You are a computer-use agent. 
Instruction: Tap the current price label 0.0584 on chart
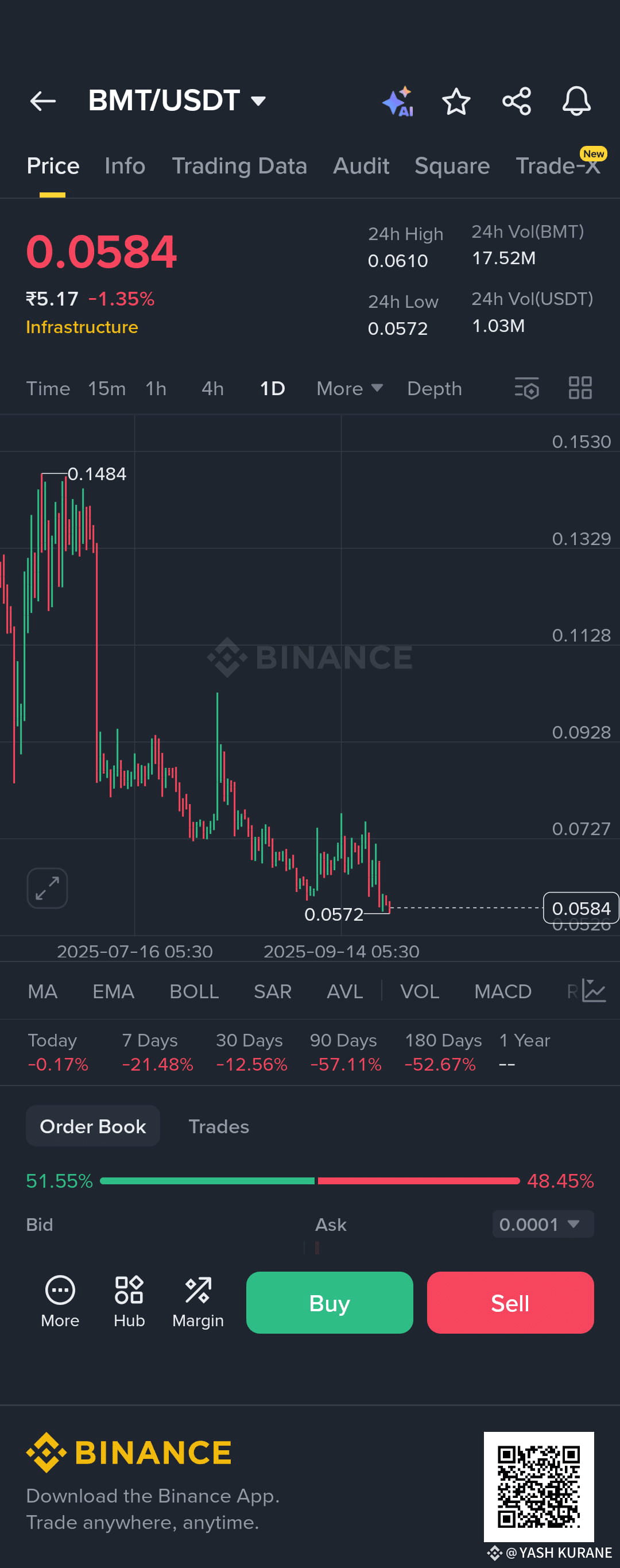(581, 908)
